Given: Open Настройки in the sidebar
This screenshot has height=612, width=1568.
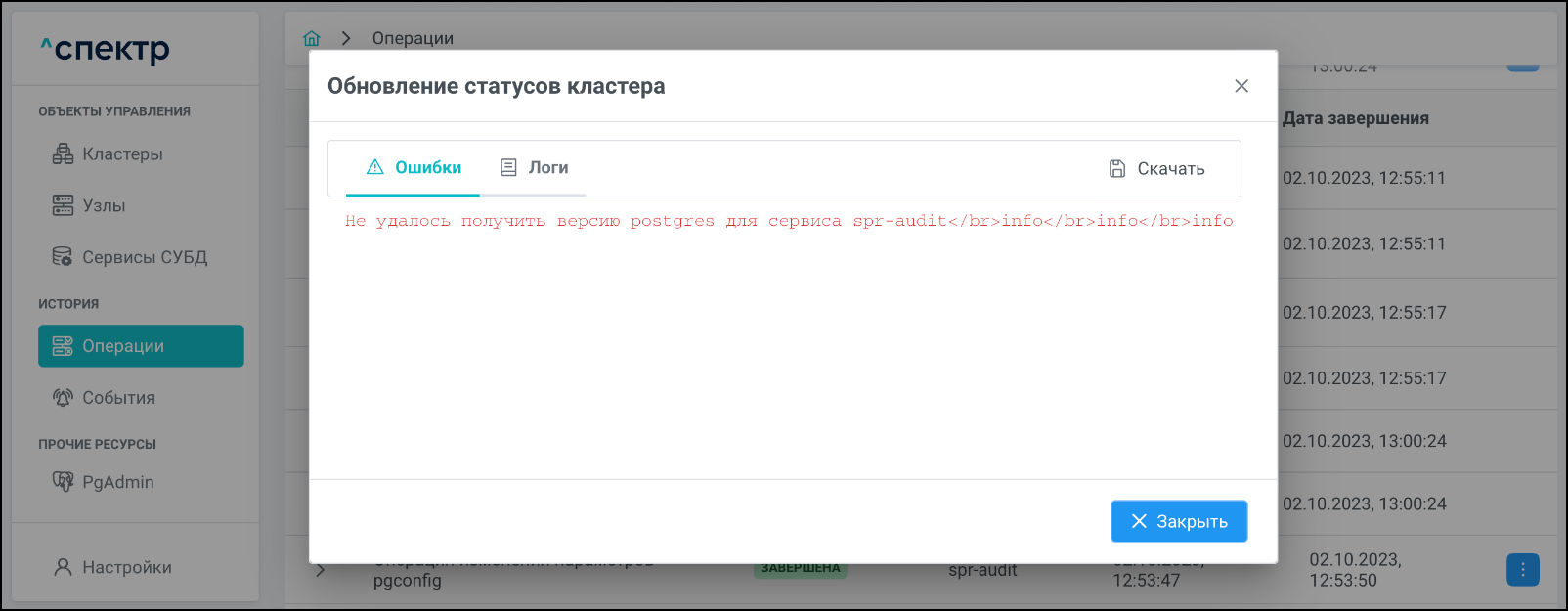Looking at the screenshot, I should click(126, 567).
